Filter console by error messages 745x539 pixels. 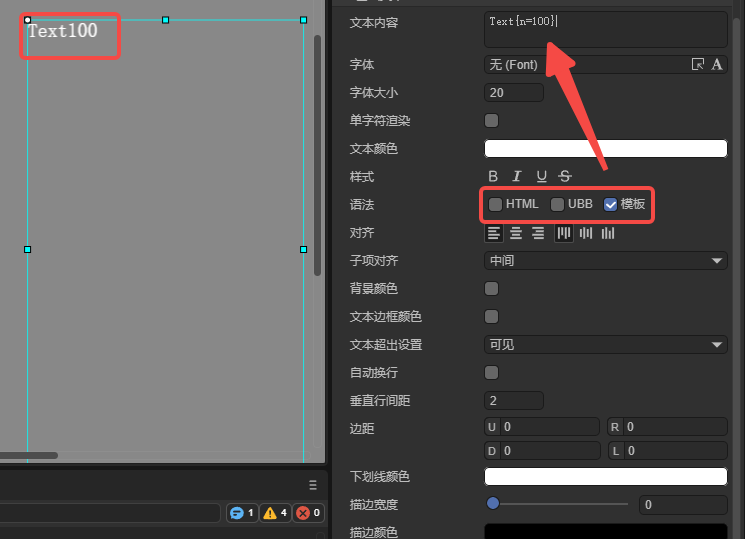pos(308,513)
